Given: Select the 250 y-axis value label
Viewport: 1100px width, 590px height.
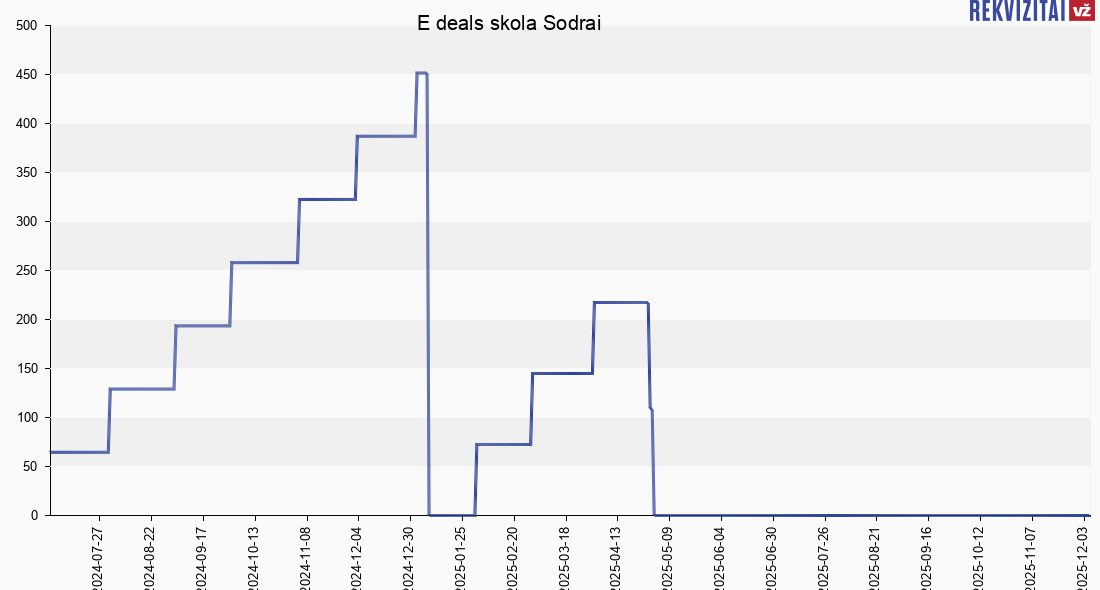Looking at the screenshot, I should [x=27, y=271].
